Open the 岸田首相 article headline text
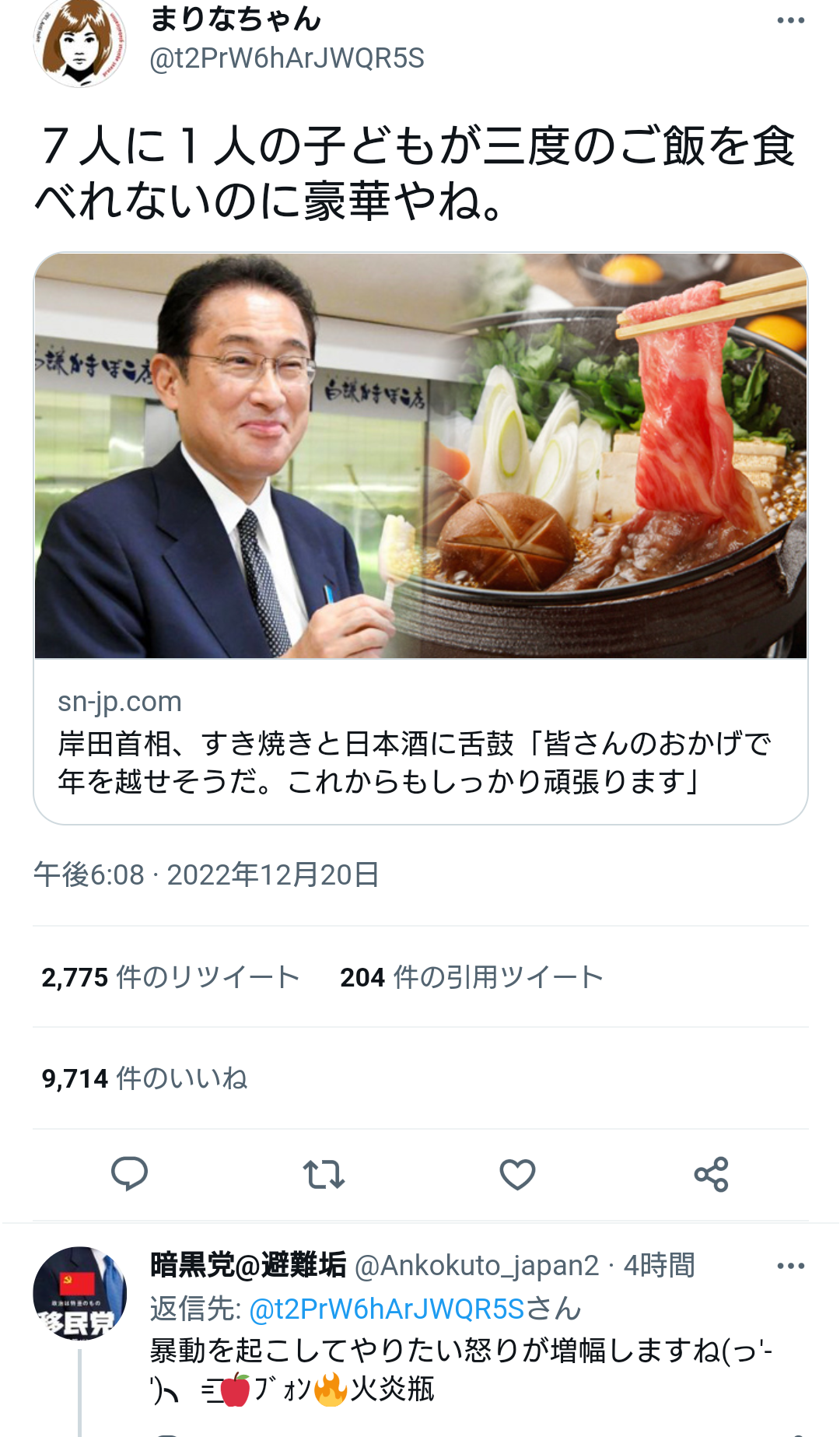This screenshot has width=840, height=1437. pyautogui.click(x=415, y=762)
